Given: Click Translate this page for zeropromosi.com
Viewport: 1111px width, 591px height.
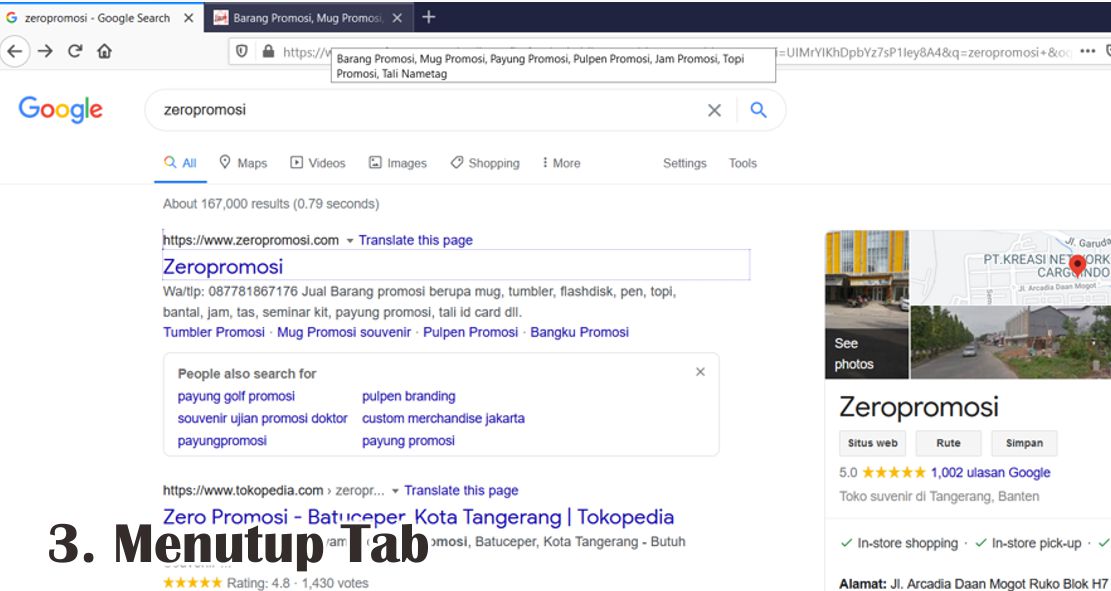Looking at the screenshot, I should click(x=415, y=240).
